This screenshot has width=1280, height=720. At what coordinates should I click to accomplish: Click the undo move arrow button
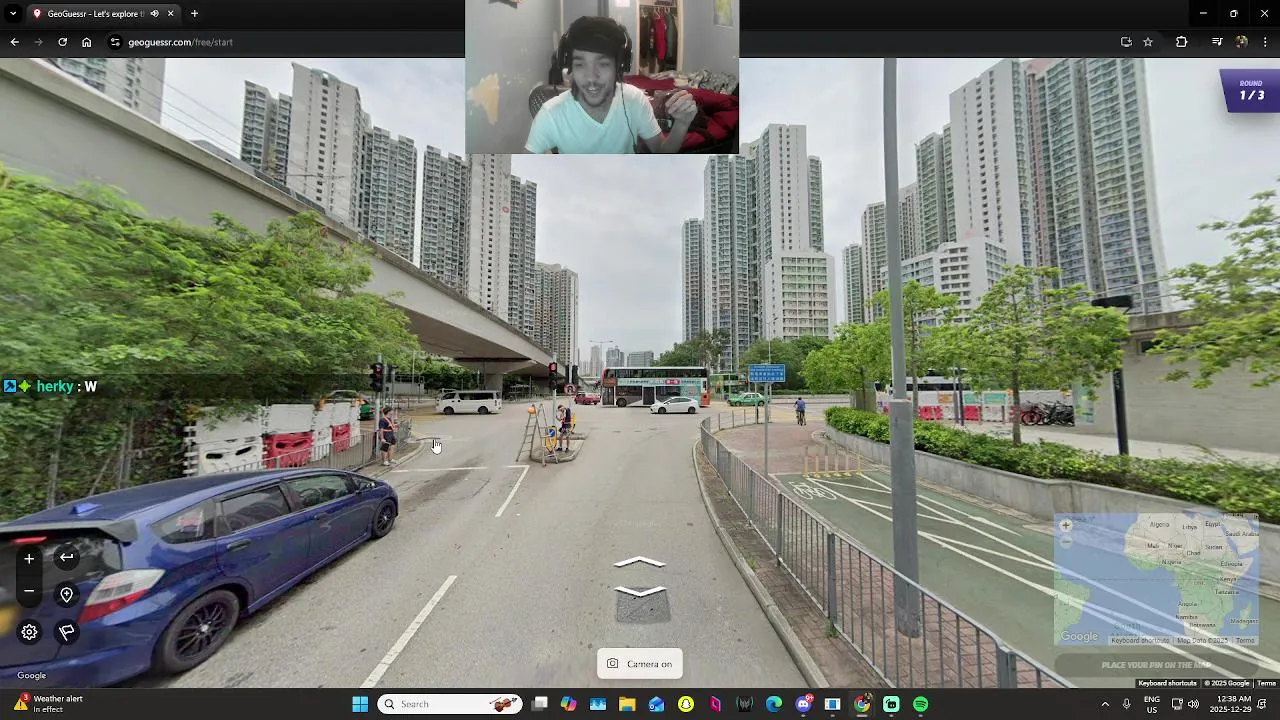[x=66, y=558]
